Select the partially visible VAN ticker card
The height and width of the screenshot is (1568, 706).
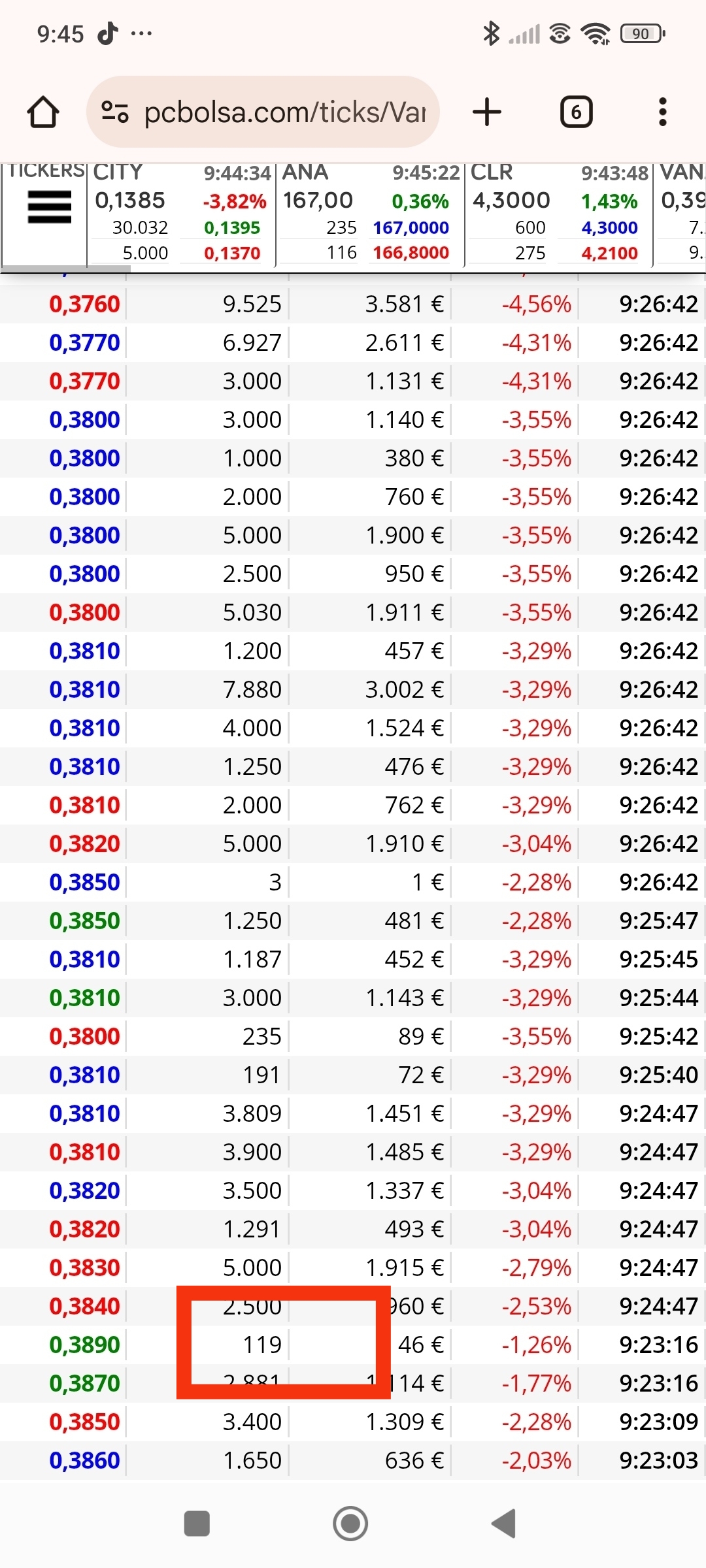tap(681, 214)
